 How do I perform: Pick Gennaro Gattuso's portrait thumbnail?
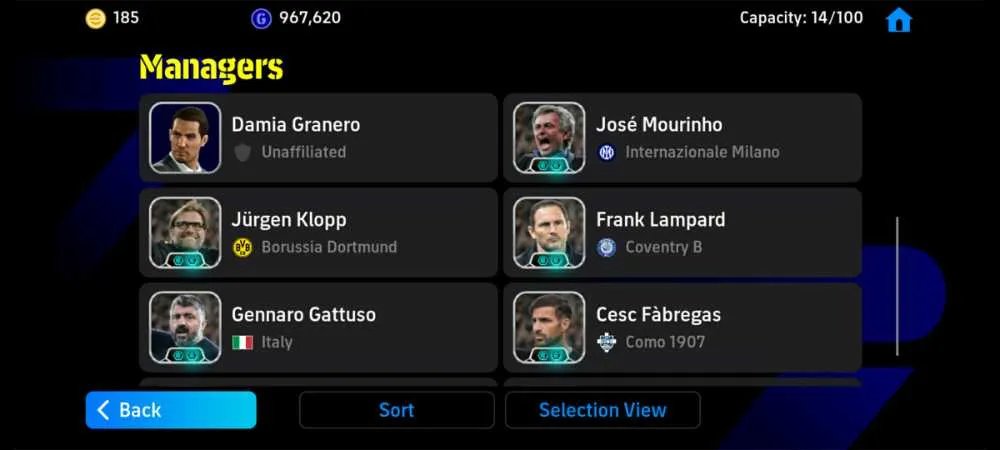click(186, 328)
